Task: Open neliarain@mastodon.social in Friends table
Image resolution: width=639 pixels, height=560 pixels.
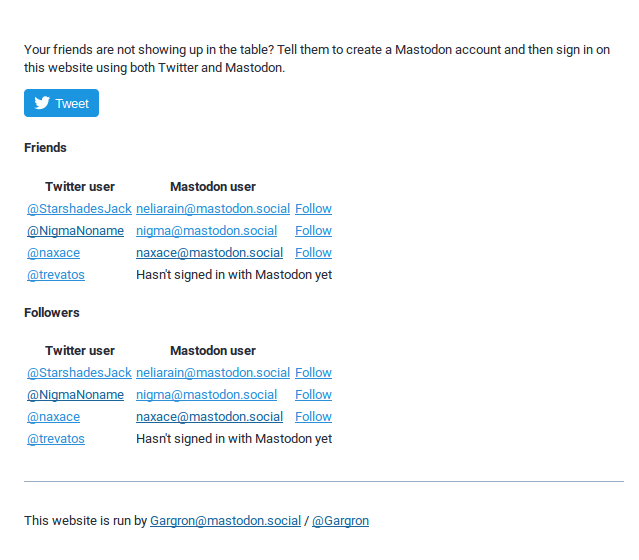Action: 213,209
